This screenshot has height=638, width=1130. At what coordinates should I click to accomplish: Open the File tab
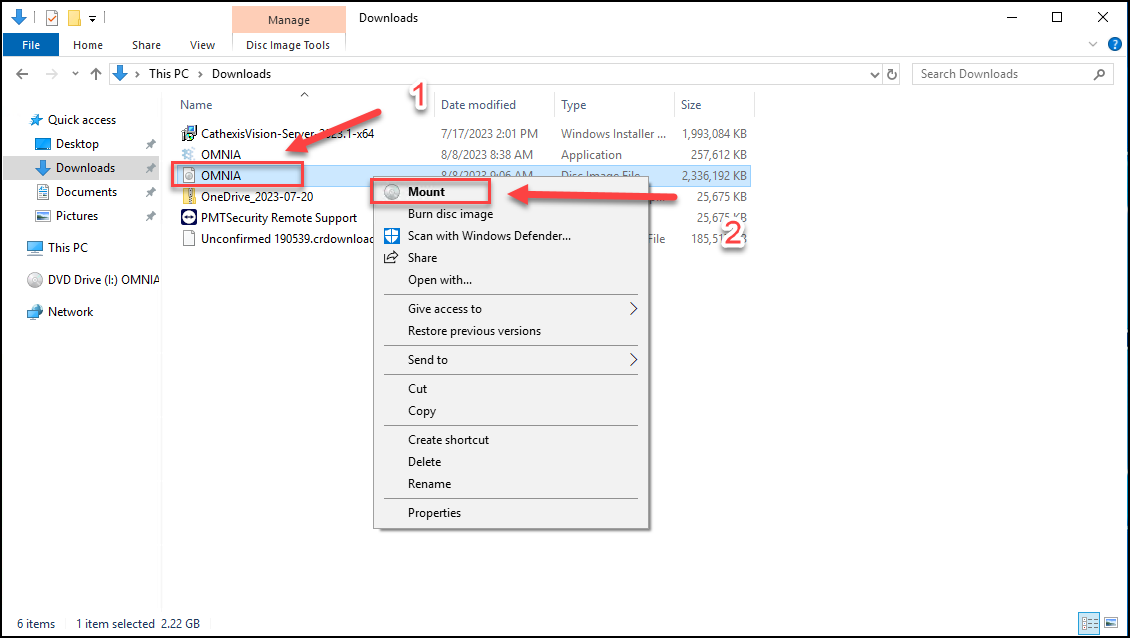pyautogui.click(x=31, y=45)
